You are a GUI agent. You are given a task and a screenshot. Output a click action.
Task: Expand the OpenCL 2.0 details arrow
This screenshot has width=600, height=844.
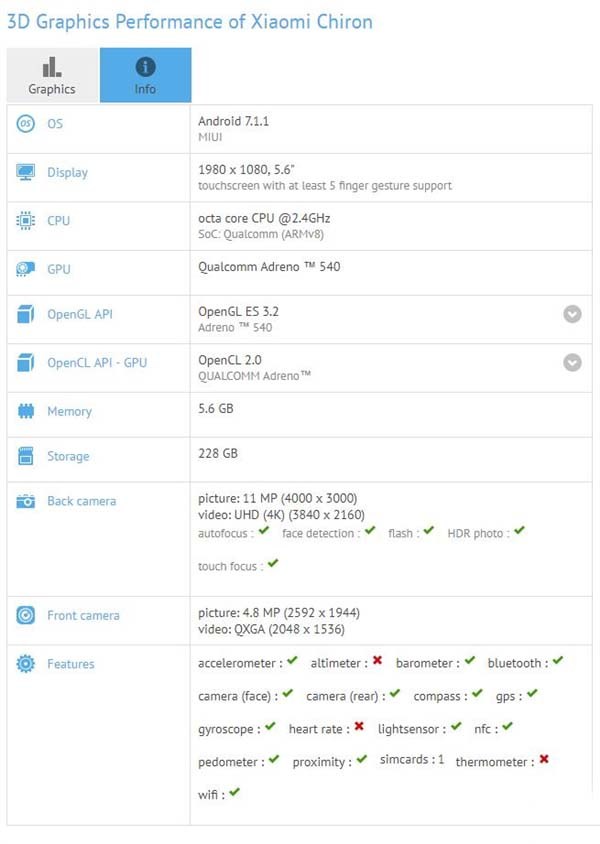[572, 362]
